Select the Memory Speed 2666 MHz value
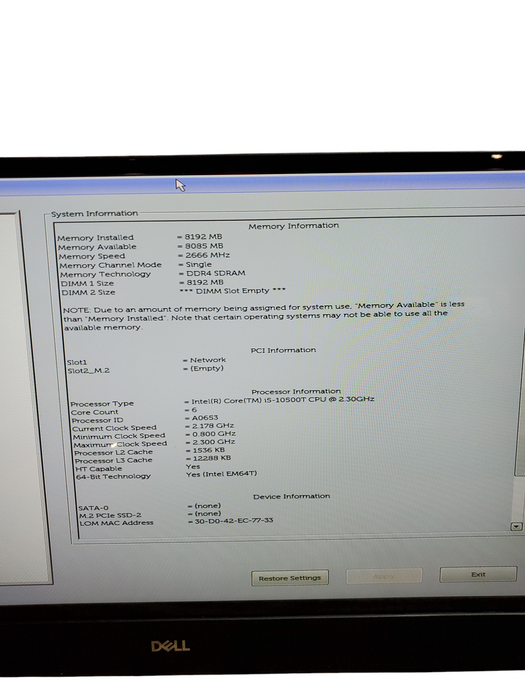This screenshot has height=700, width=525. (208, 255)
